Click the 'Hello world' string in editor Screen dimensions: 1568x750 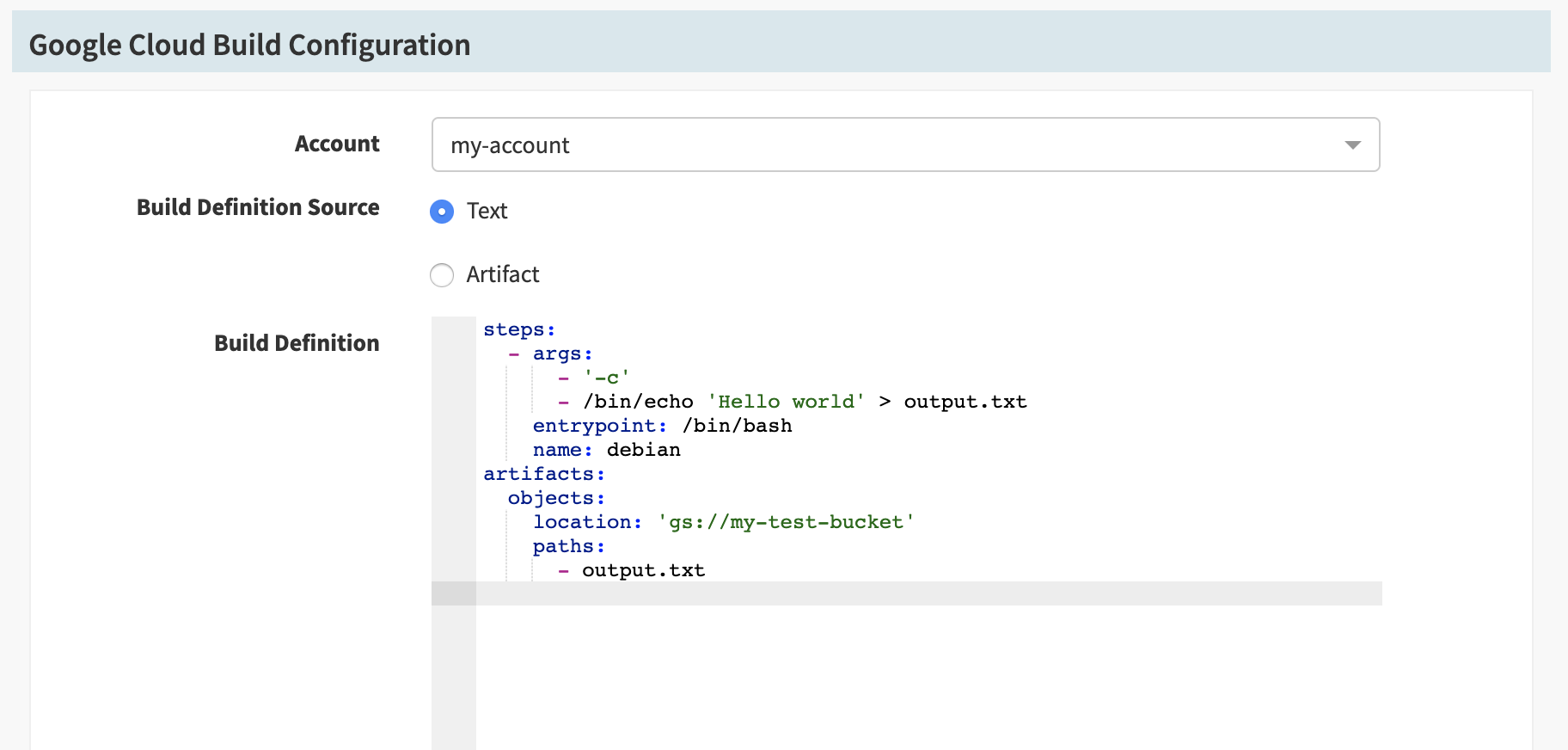pos(786,403)
